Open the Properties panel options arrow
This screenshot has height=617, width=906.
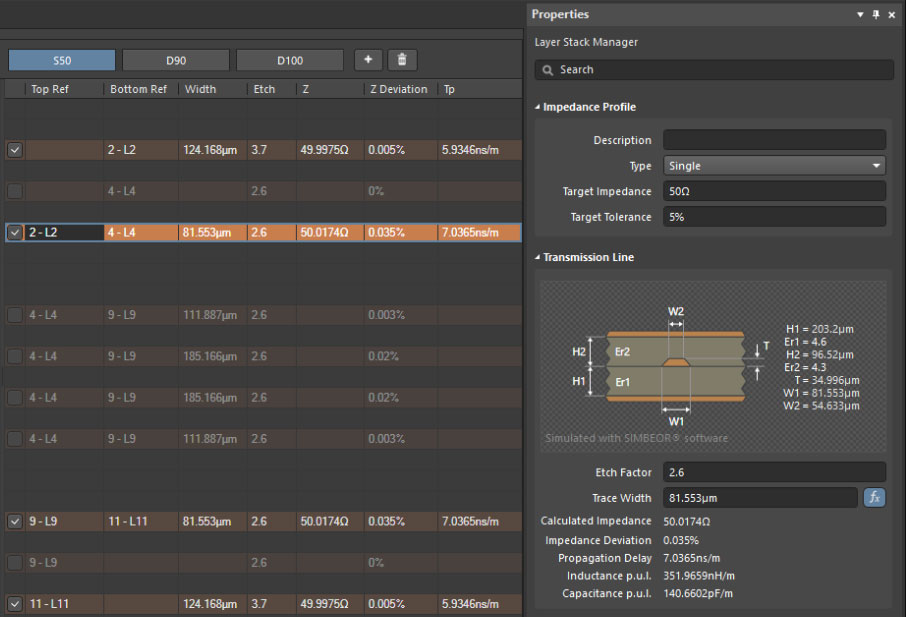[x=860, y=14]
